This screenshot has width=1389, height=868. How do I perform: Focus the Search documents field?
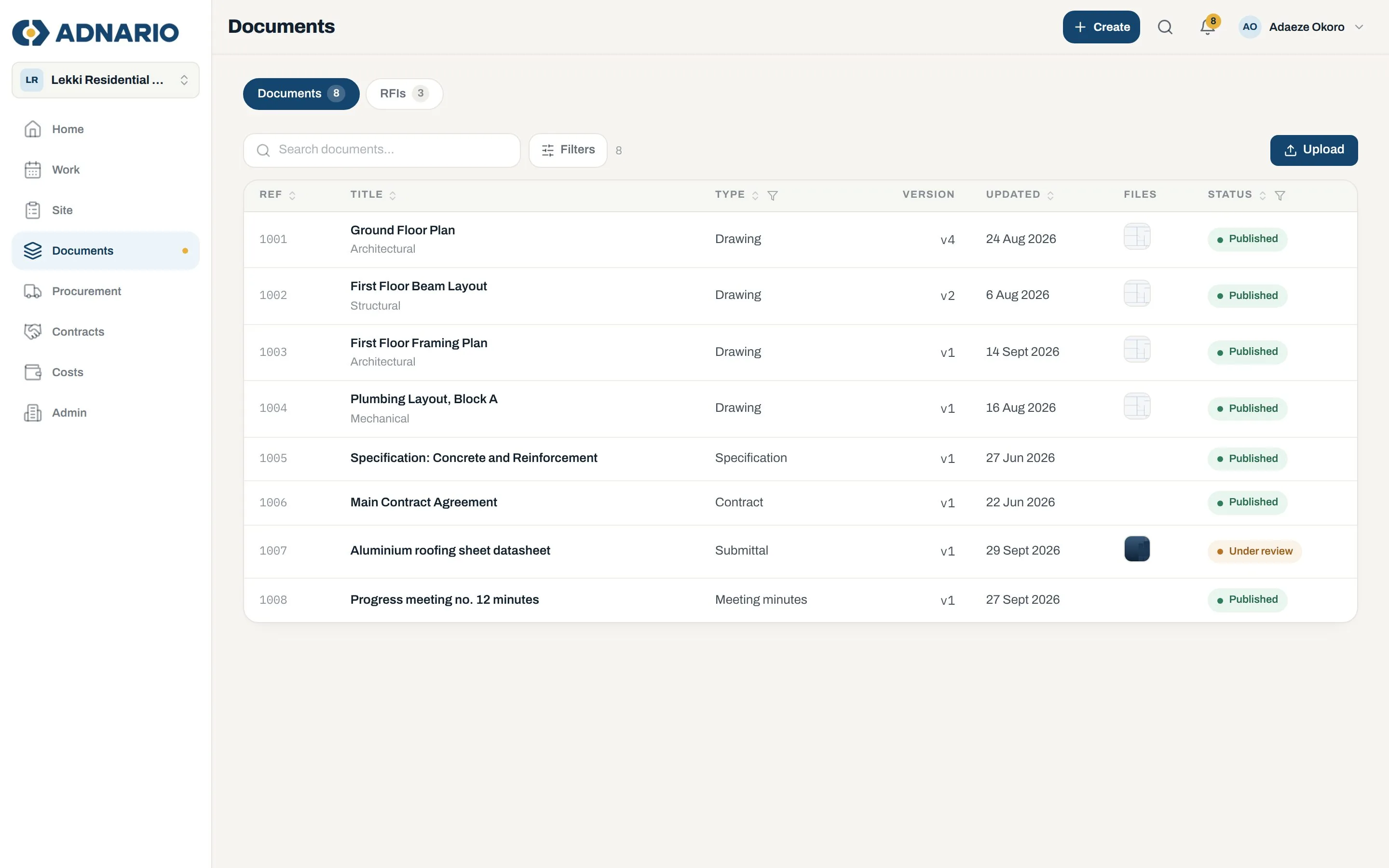pos(381,150)
